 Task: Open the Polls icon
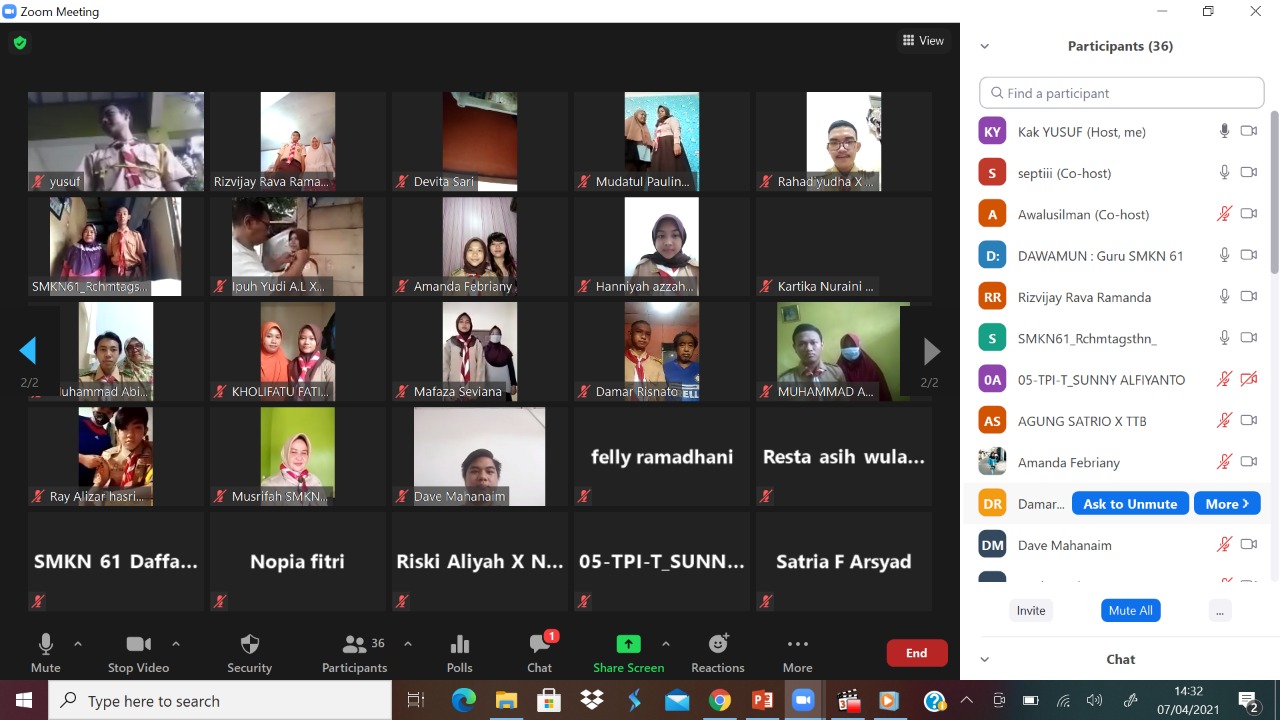click(460, 645)
